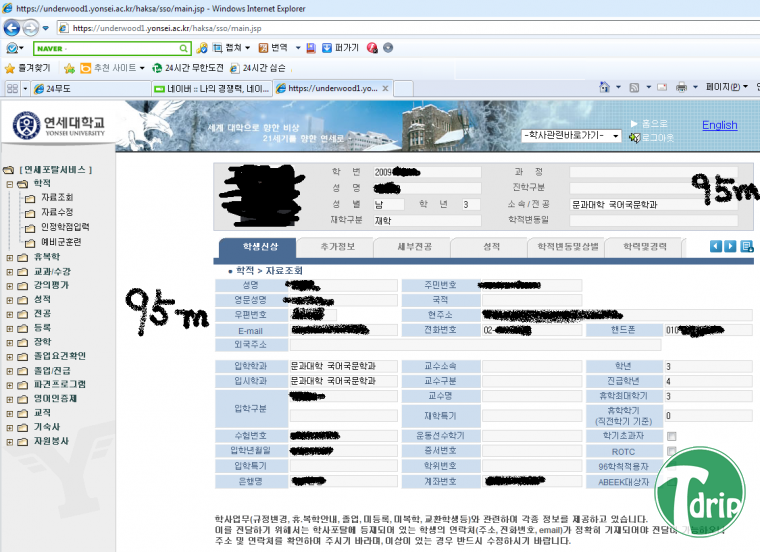Image resolution: width=760 pixels, height=552 pixels.
Task: Click the Read Mail envelope icon
Action: [662, 87]
